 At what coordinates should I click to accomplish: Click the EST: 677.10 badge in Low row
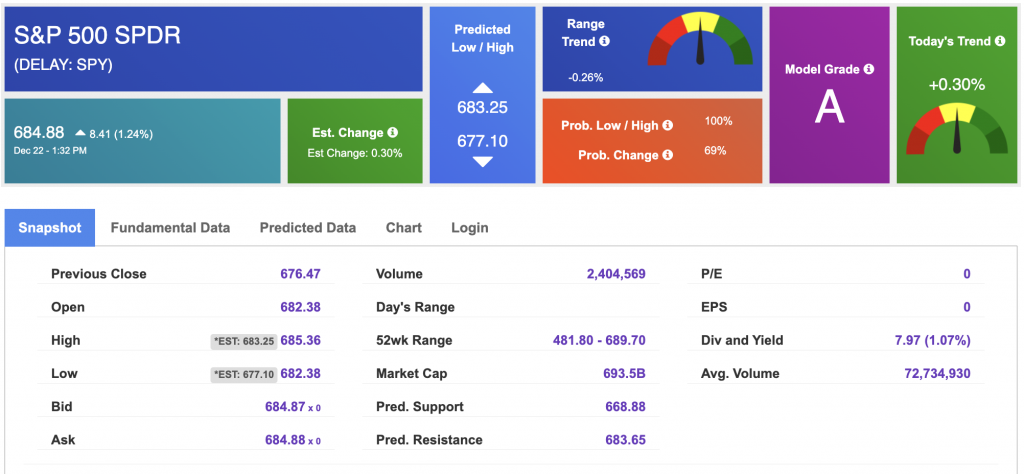click(241, 374)
